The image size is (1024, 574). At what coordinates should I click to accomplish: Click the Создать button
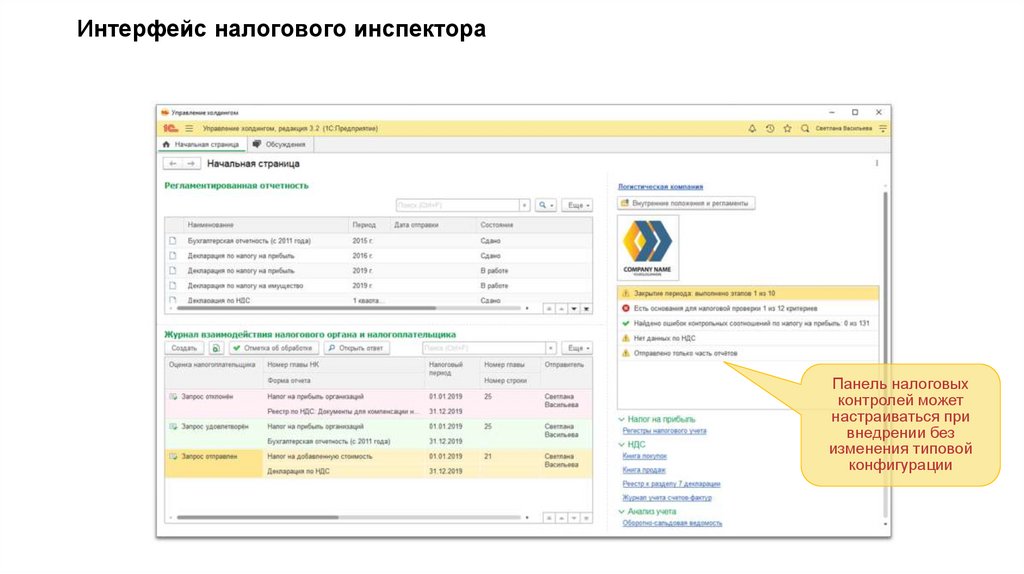coord(184,348)
